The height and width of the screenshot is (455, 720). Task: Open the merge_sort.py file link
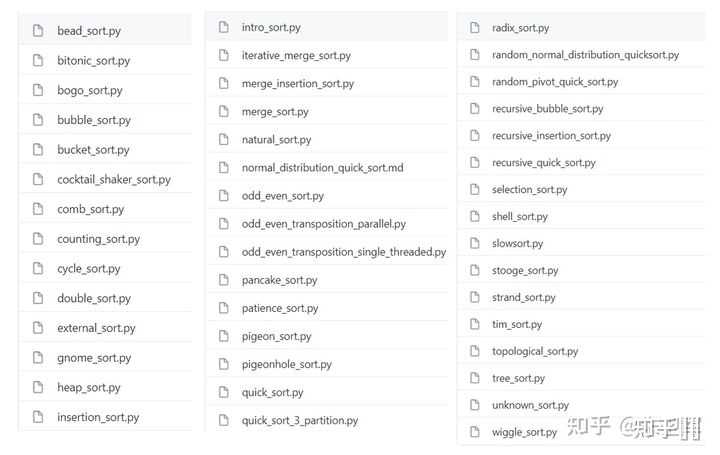(275, 111)
